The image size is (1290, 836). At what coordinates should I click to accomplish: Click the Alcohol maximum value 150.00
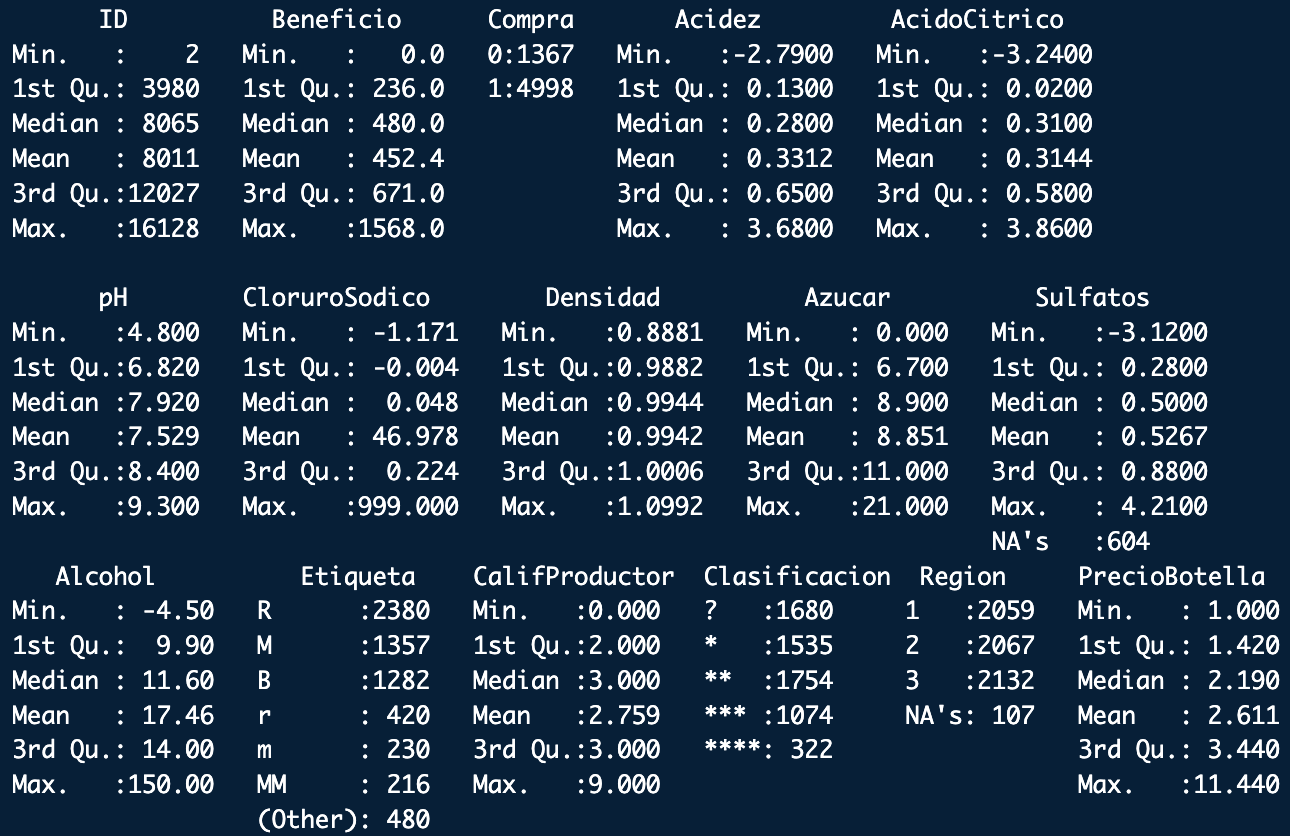coord(178,785)
